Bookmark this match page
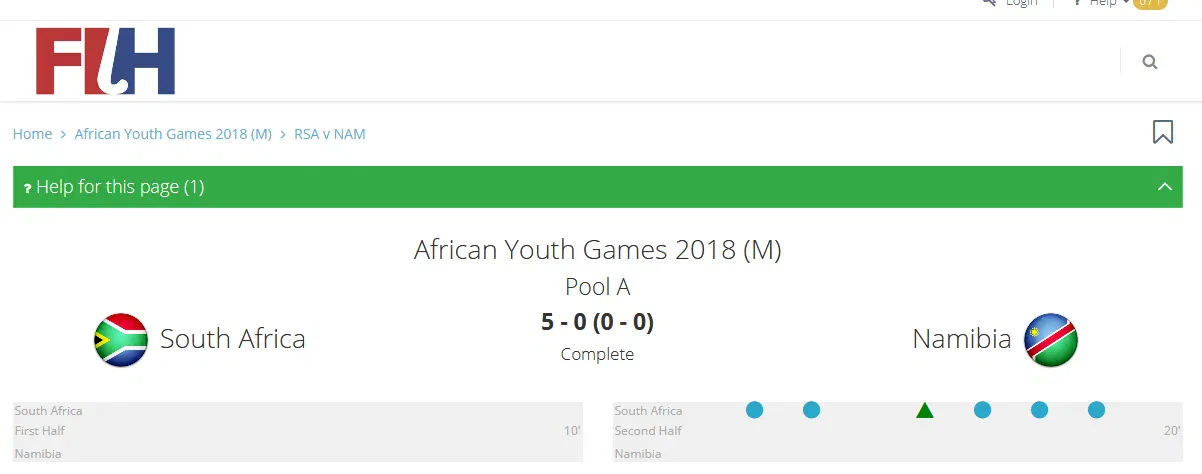The width and height of the screenshot is (1202, 474). pyautogui.click(x=1162, y=132)
